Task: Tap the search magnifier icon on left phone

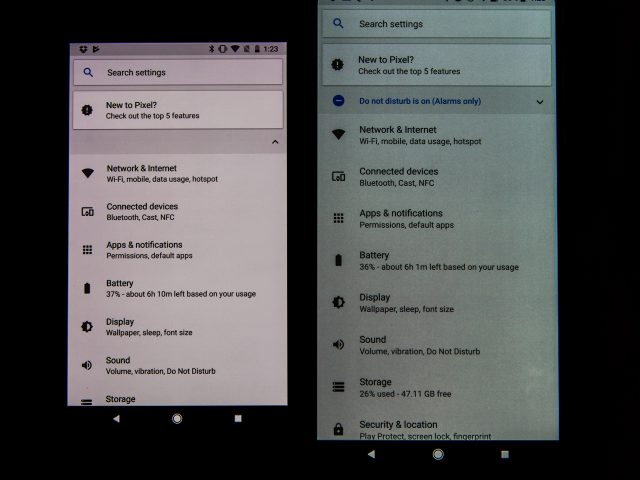Action: [x=89, y=72]
